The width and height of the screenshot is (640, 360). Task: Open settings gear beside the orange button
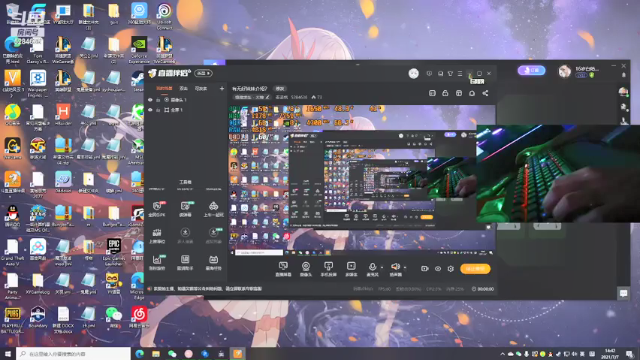click(x=451, y=269)
